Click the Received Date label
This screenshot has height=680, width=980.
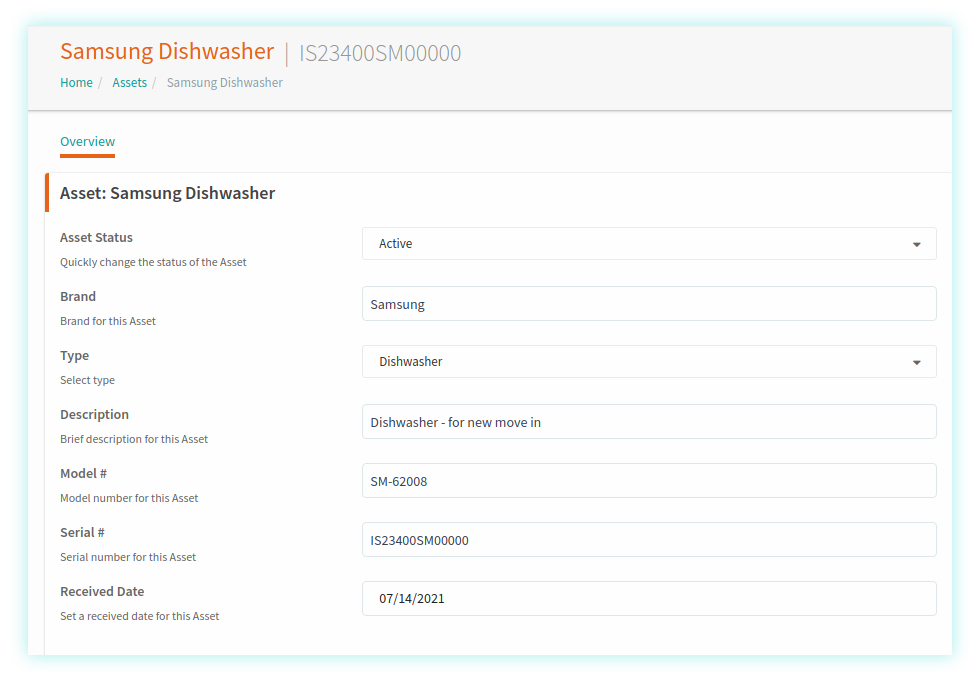tap(102, 592)
